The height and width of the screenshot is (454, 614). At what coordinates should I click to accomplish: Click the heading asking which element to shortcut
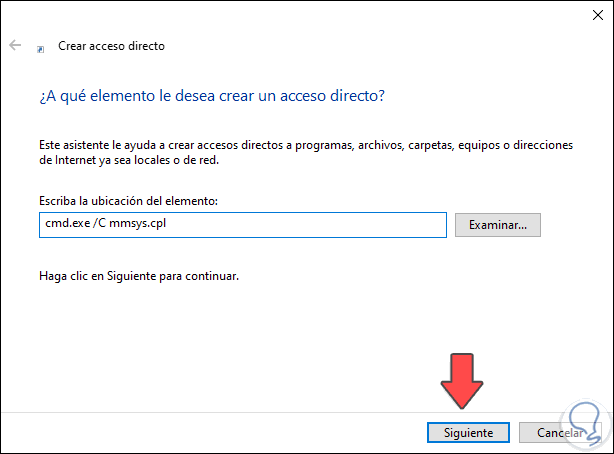210,96
